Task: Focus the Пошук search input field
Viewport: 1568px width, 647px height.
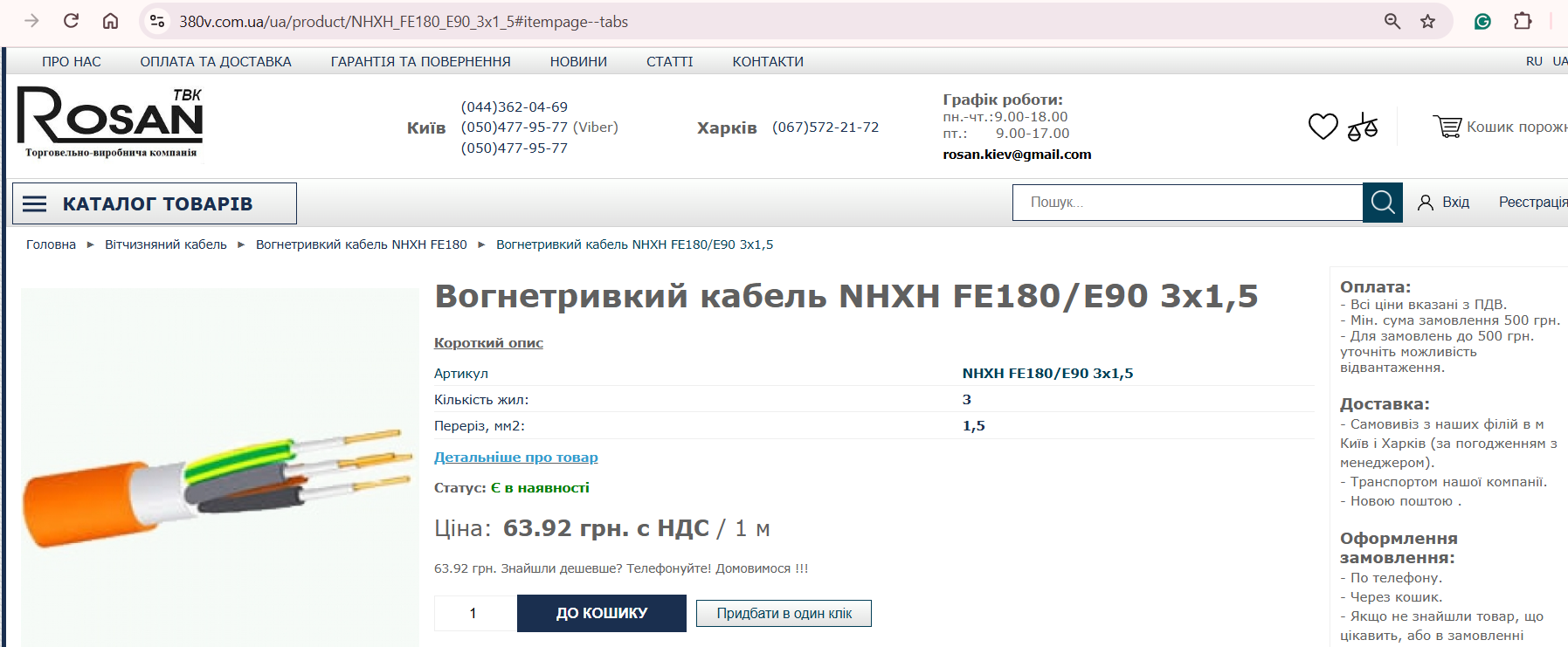Action: pyautogui.click(x=1188, y=203)
